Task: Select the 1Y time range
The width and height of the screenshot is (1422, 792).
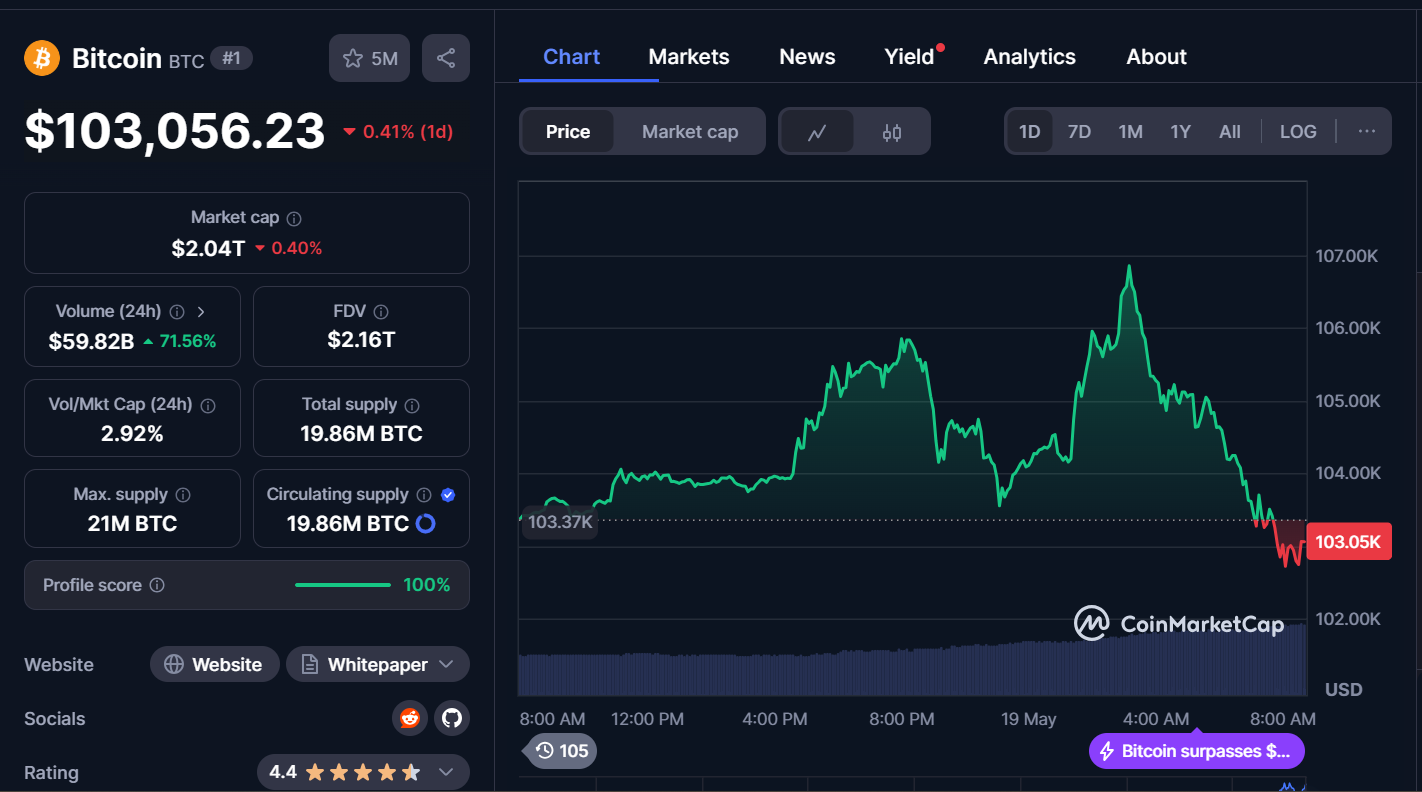Action: [x=1181, y=132]
